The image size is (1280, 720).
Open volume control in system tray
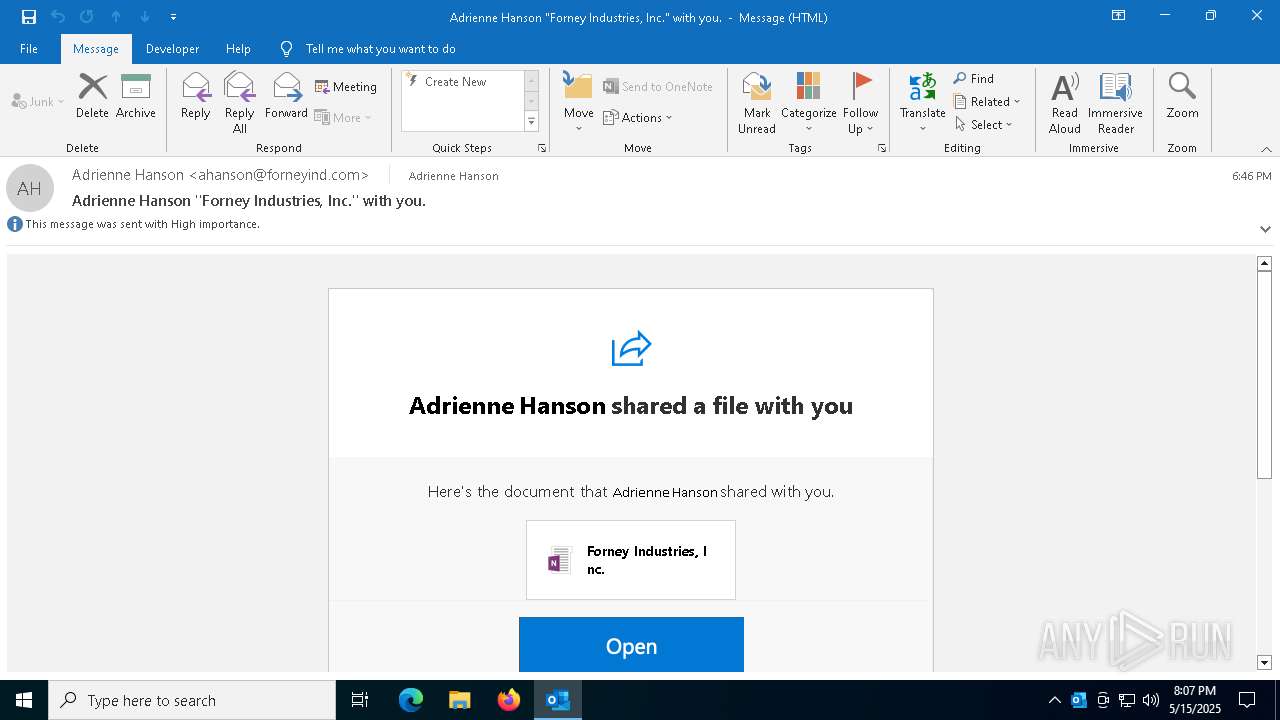click(x=1151, y=700)
